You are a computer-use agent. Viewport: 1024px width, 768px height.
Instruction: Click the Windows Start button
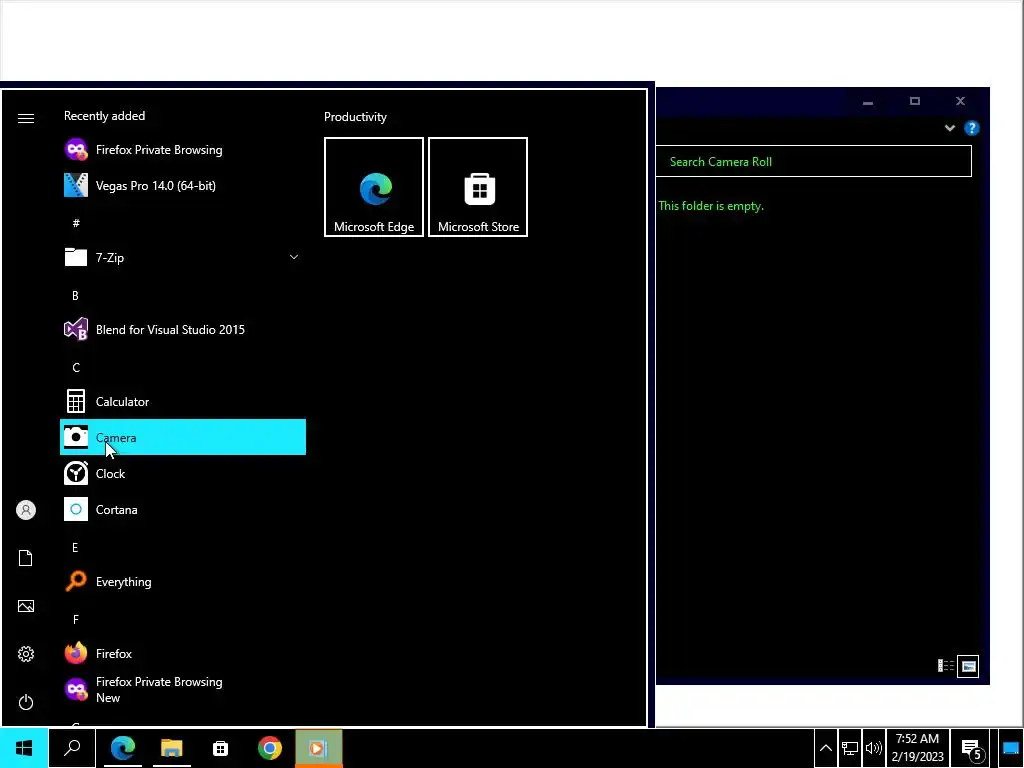pos(24,748)
